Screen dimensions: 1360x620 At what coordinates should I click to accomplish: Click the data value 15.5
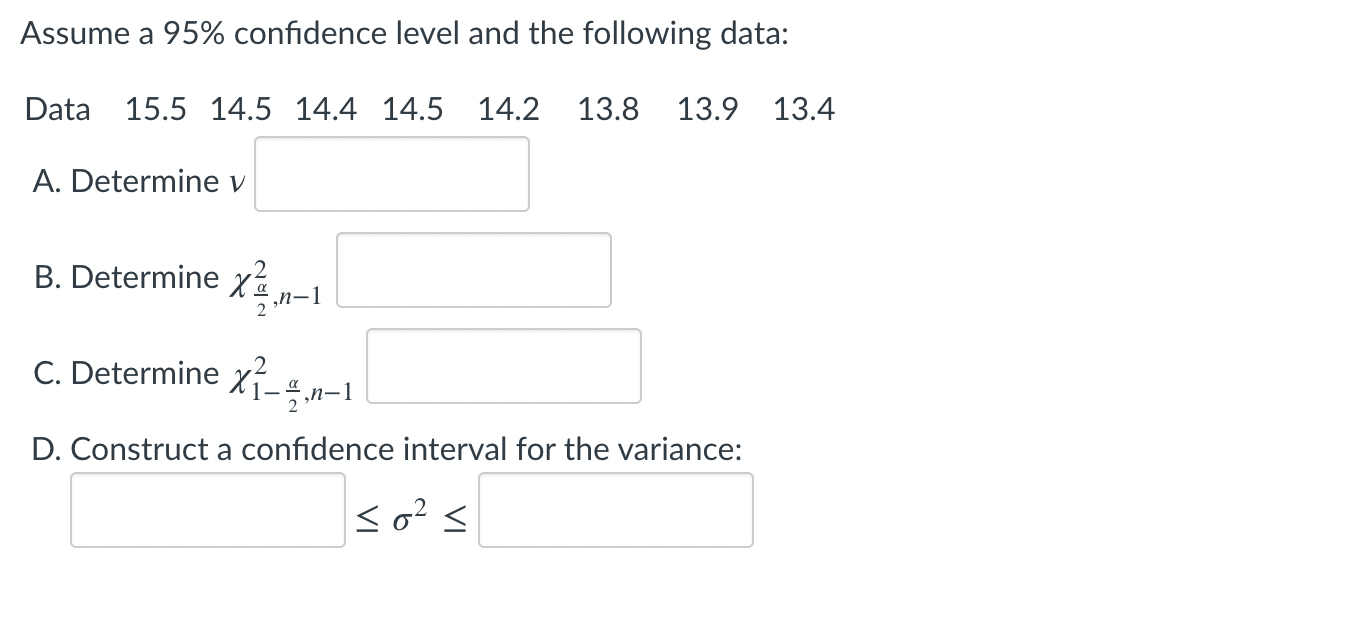coord(156,109)
